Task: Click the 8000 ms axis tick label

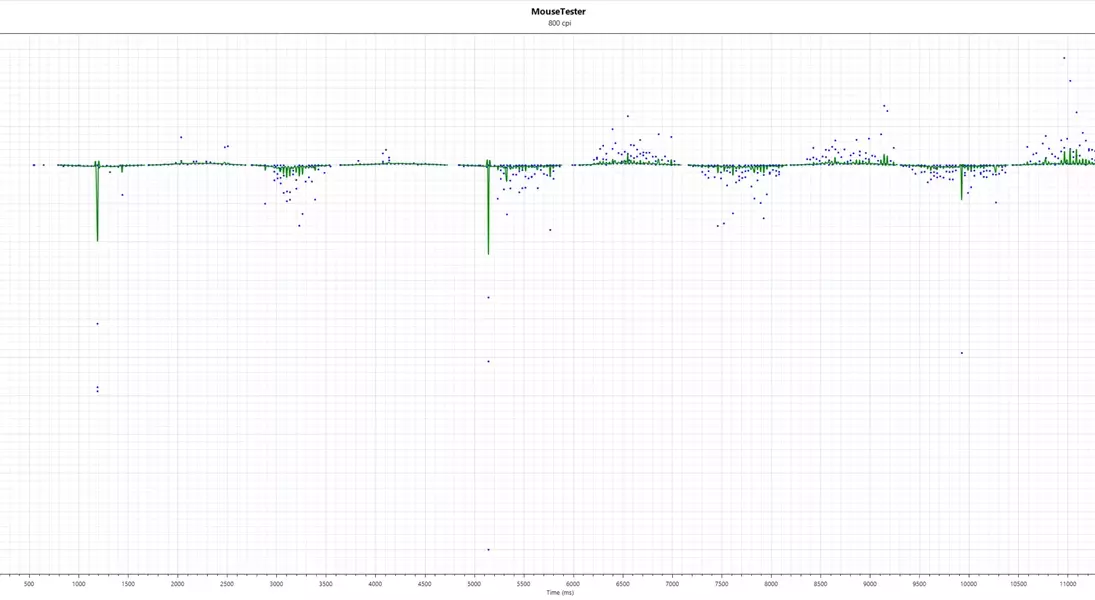Action: coord(771,583)
